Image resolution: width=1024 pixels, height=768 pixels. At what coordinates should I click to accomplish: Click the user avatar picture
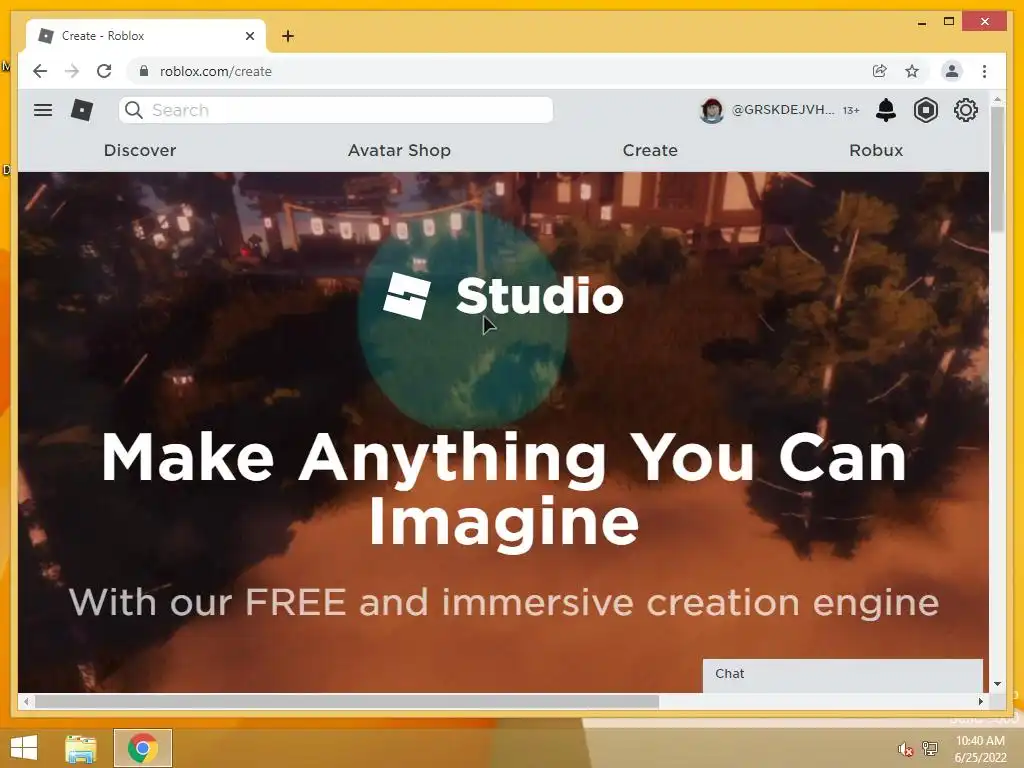712,110
